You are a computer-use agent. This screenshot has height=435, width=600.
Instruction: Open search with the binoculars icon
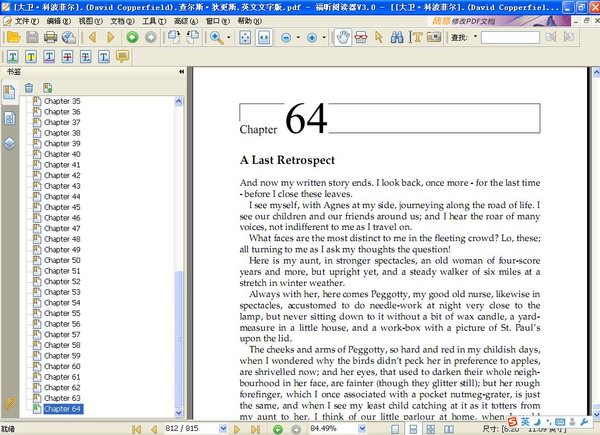(397, 37)
